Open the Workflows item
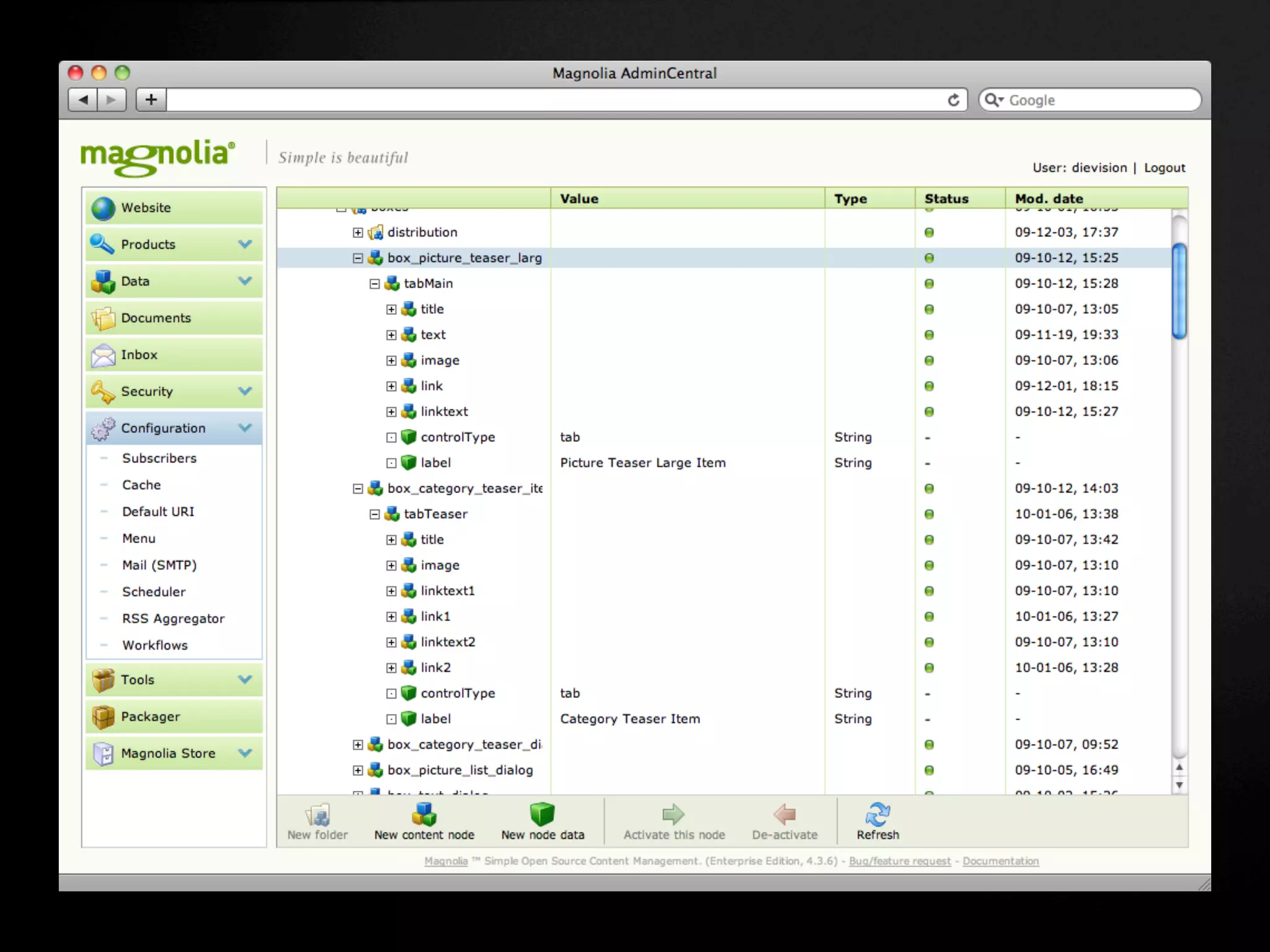1270x952 pixels. [x=155, y=645]
